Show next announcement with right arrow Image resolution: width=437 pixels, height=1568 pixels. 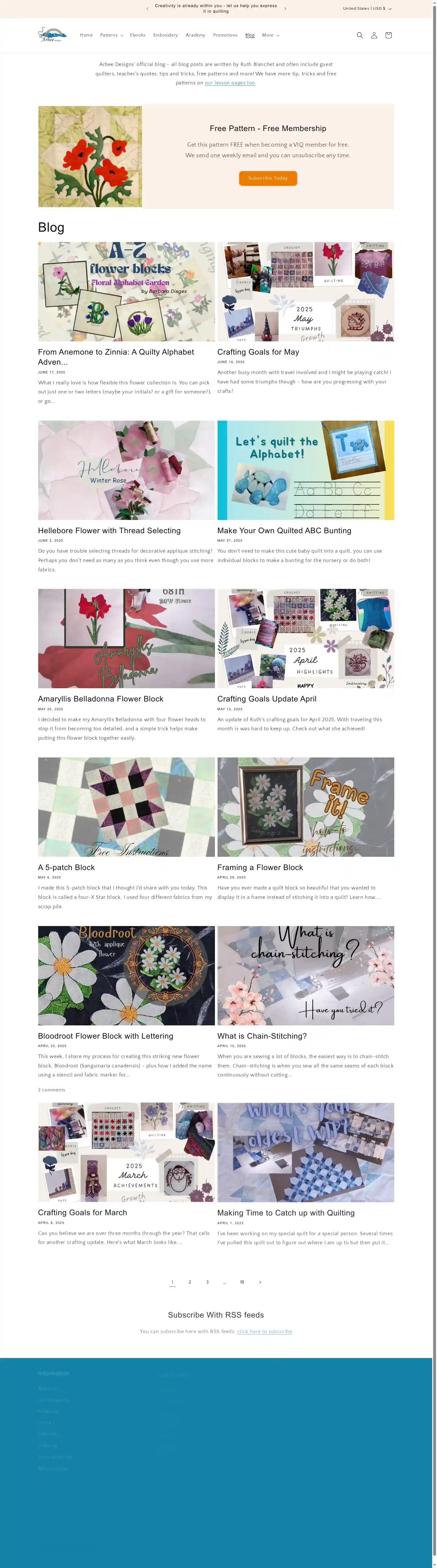click(285, 8)
